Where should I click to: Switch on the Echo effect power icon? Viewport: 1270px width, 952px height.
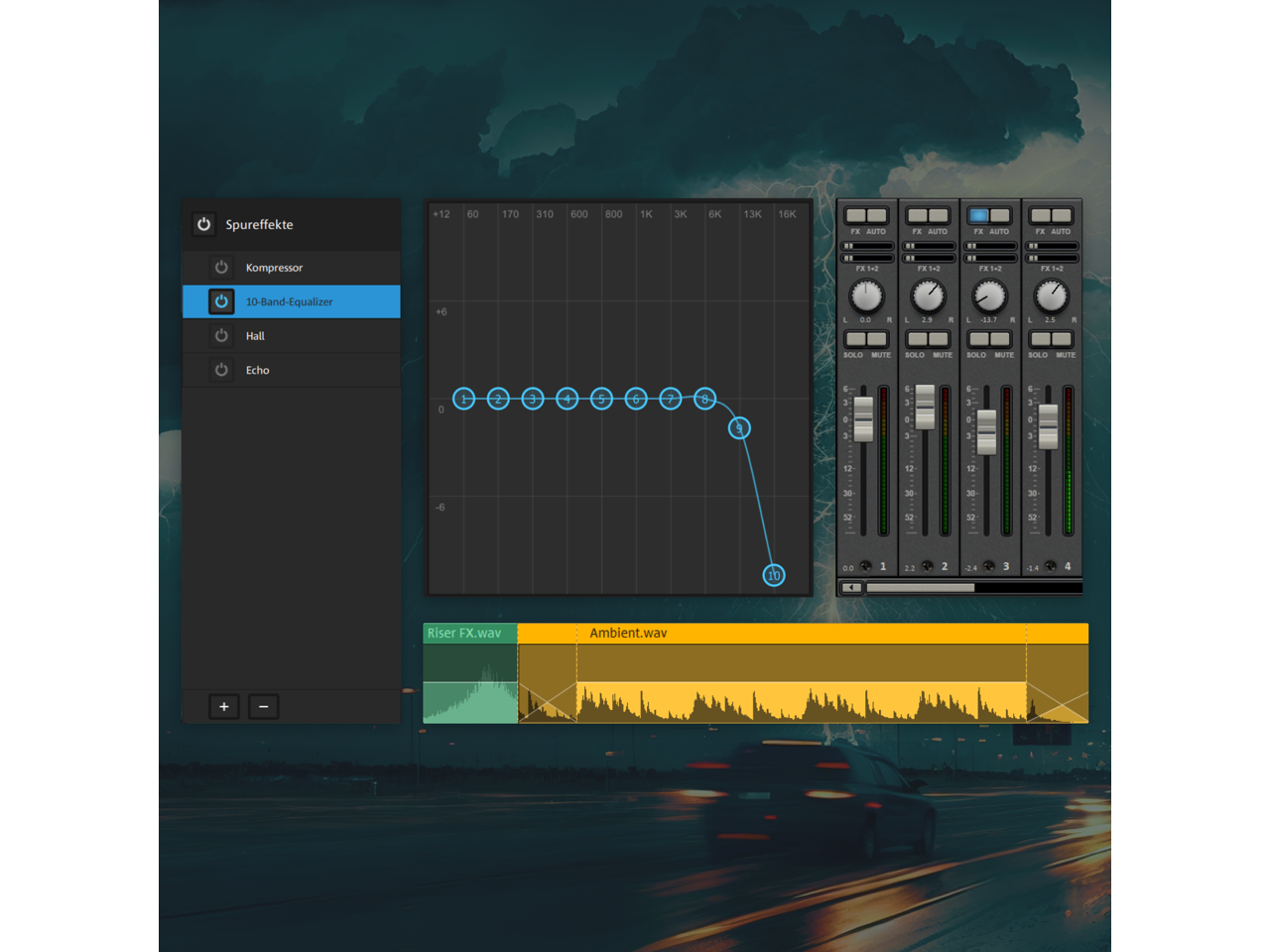[x=221, y=370]
